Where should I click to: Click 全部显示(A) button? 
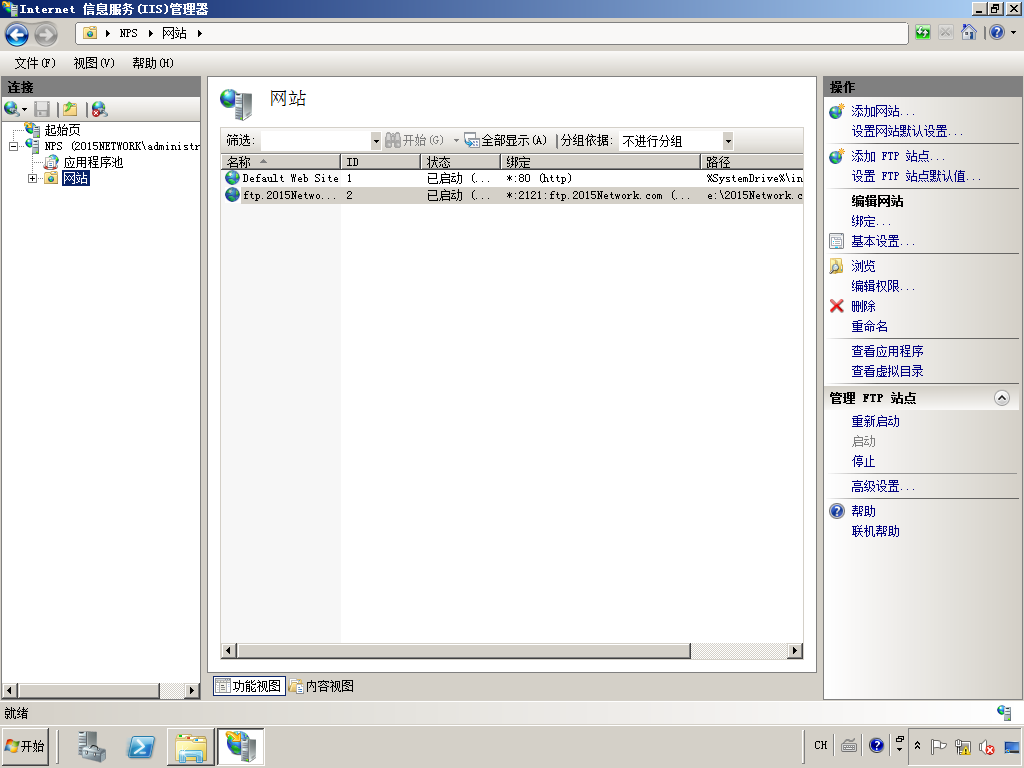[506, 140]
